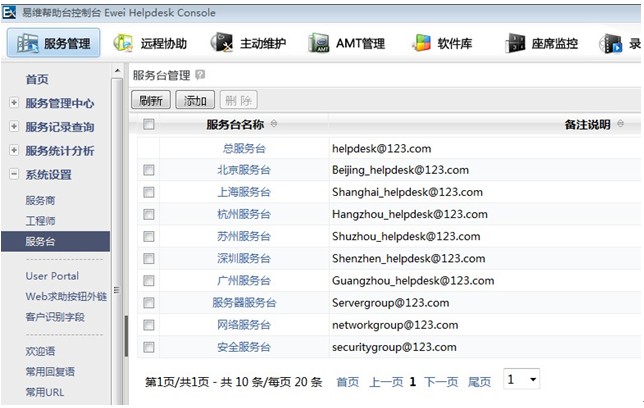Sort by the 服务台名称 column arrow icon
The width and height of the screenshot is (644, 408).
(x=274, y=124)
